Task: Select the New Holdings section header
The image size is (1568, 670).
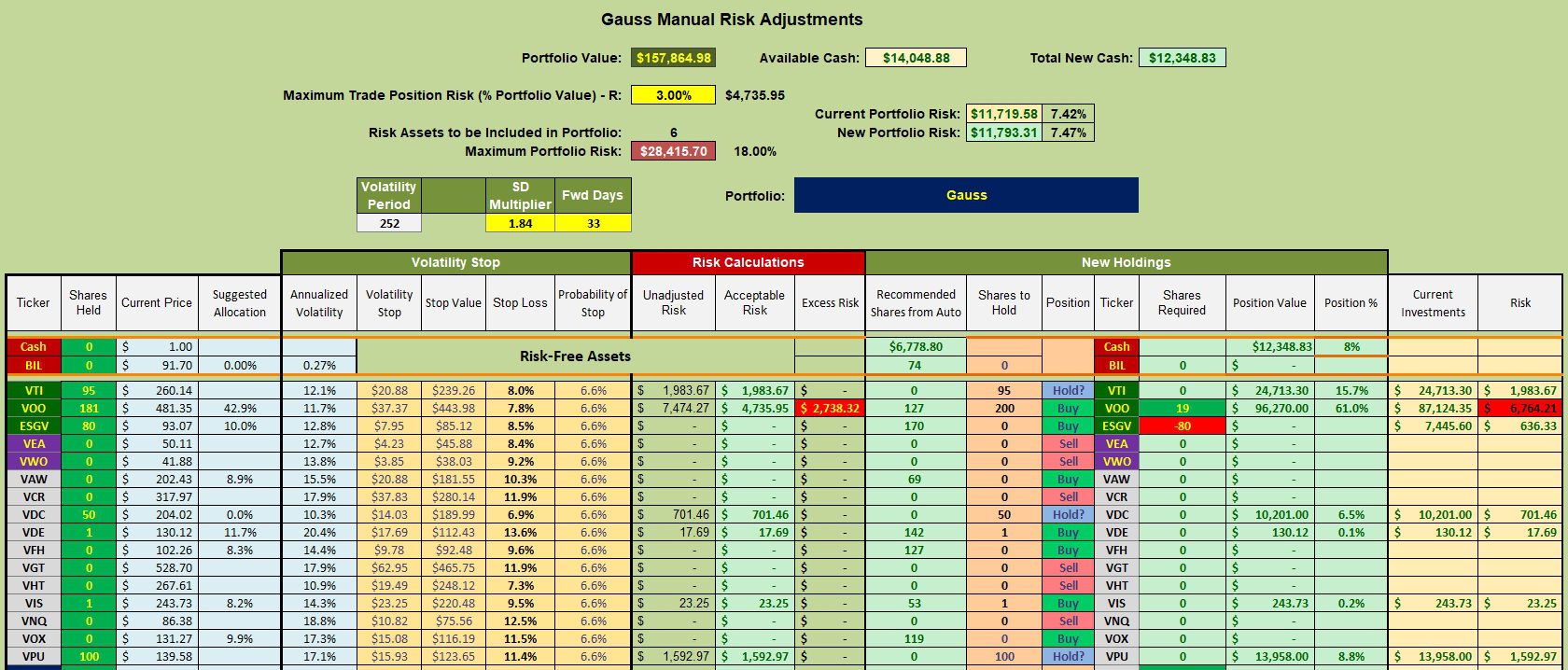Action: 1126,262
